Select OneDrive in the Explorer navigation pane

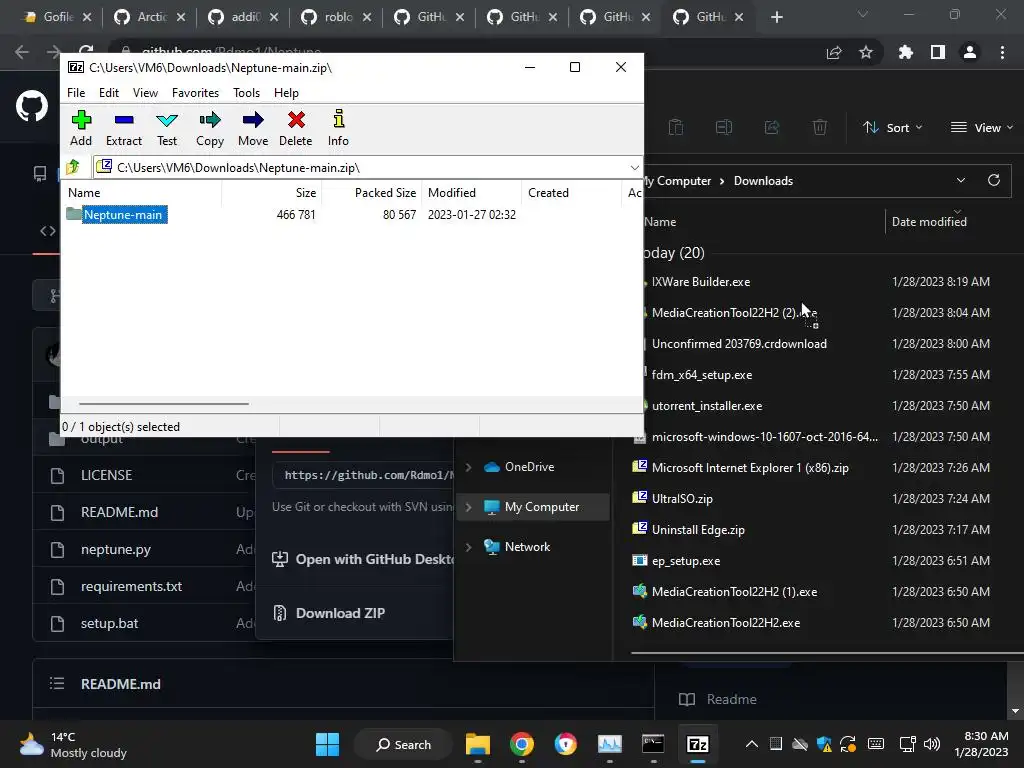(x=529, y=467)
